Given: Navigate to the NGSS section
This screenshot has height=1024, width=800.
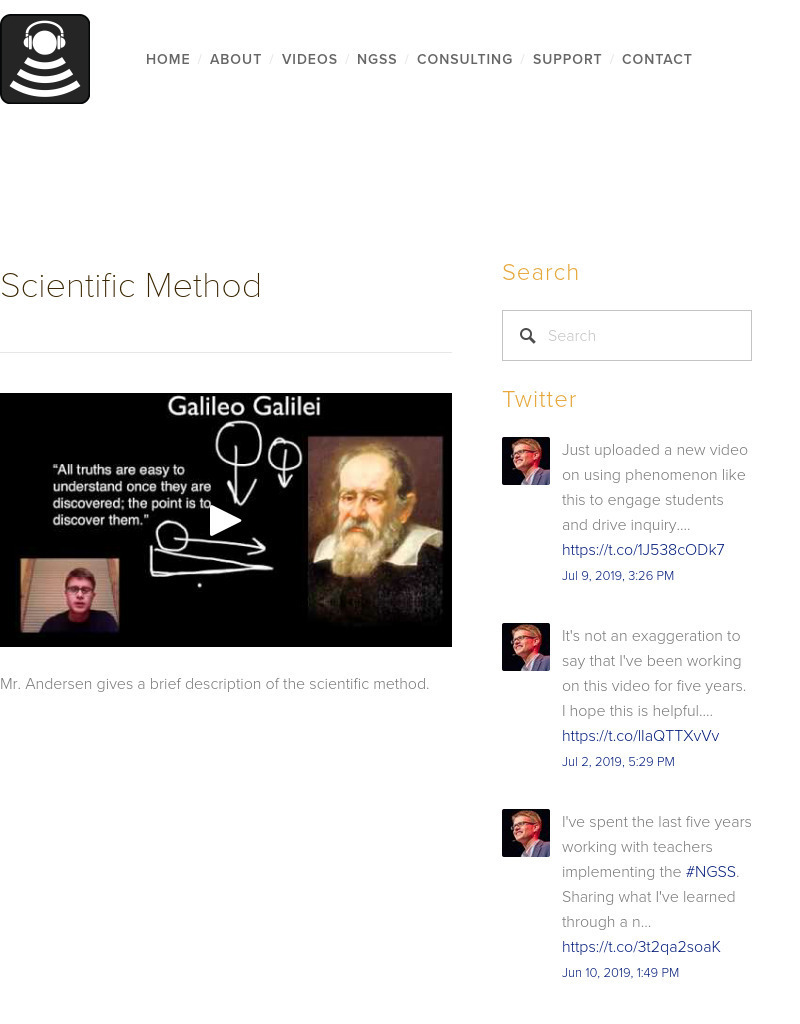Looking at the screenshot, I should (377, 59).
